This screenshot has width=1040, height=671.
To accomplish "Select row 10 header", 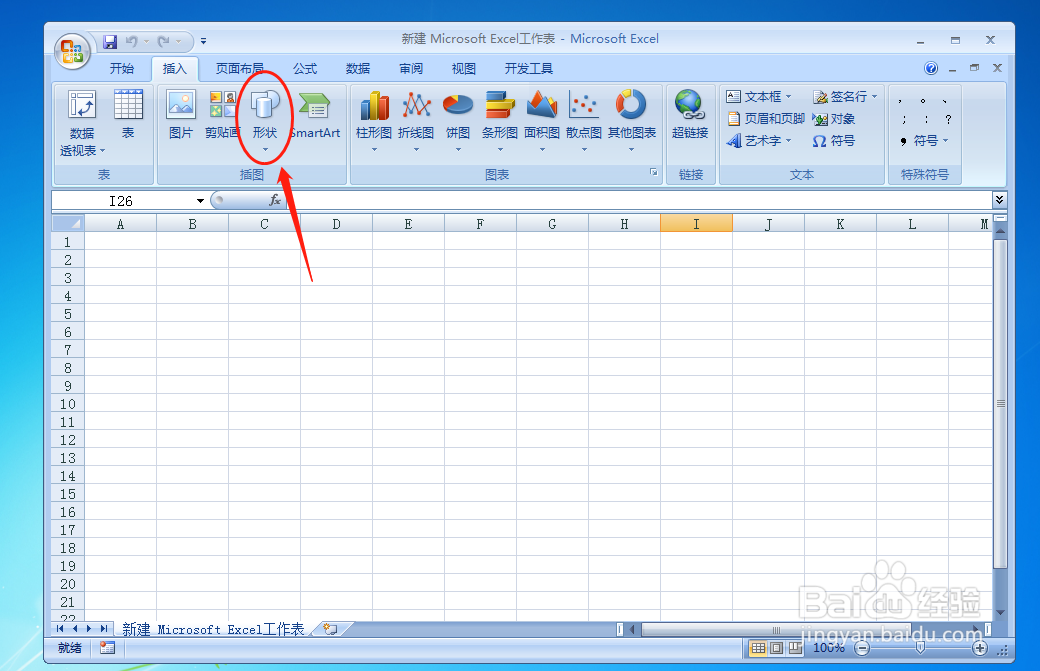I will point(68,404).
